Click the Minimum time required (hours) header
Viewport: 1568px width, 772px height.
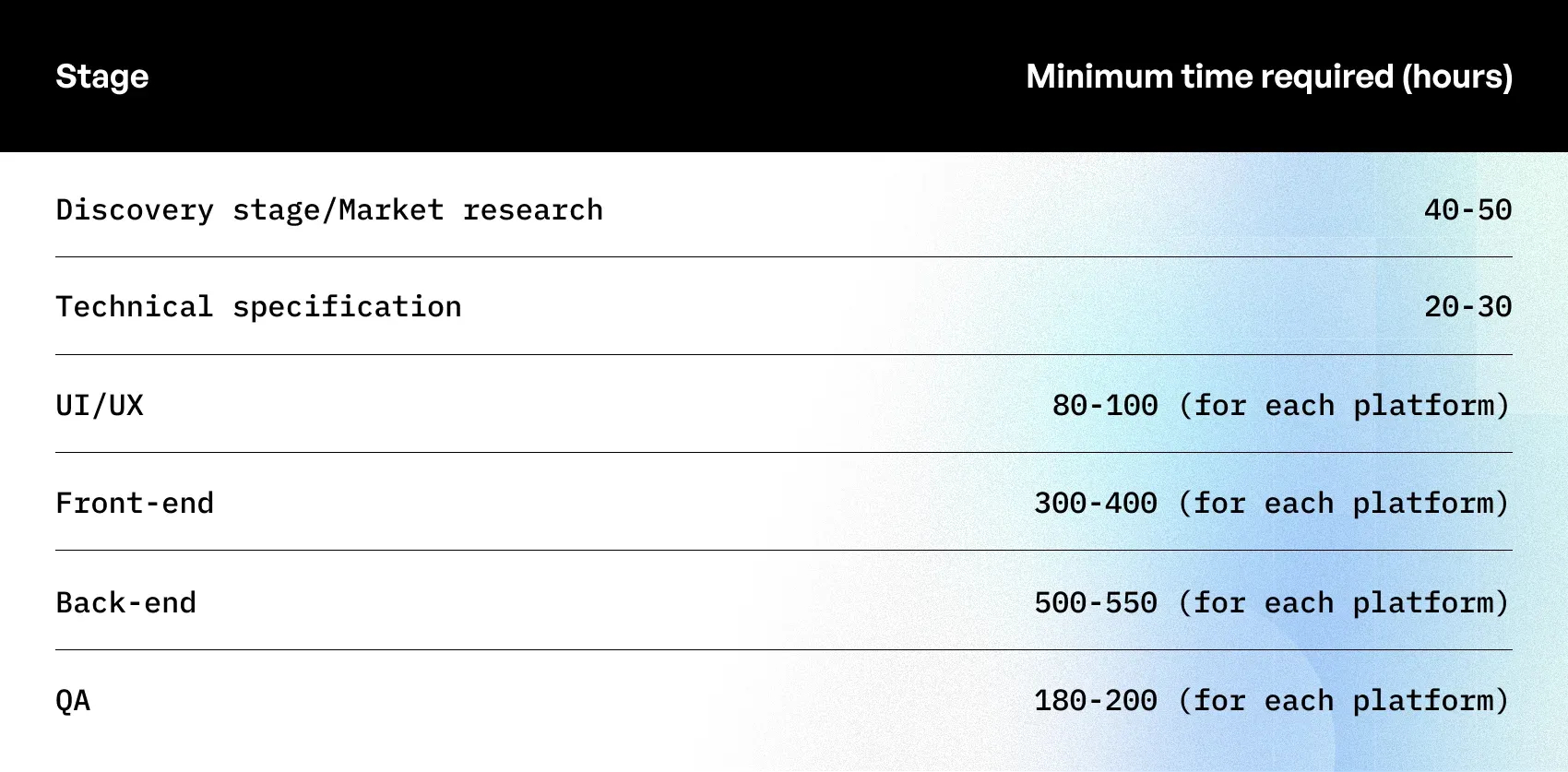[1269, 77]
